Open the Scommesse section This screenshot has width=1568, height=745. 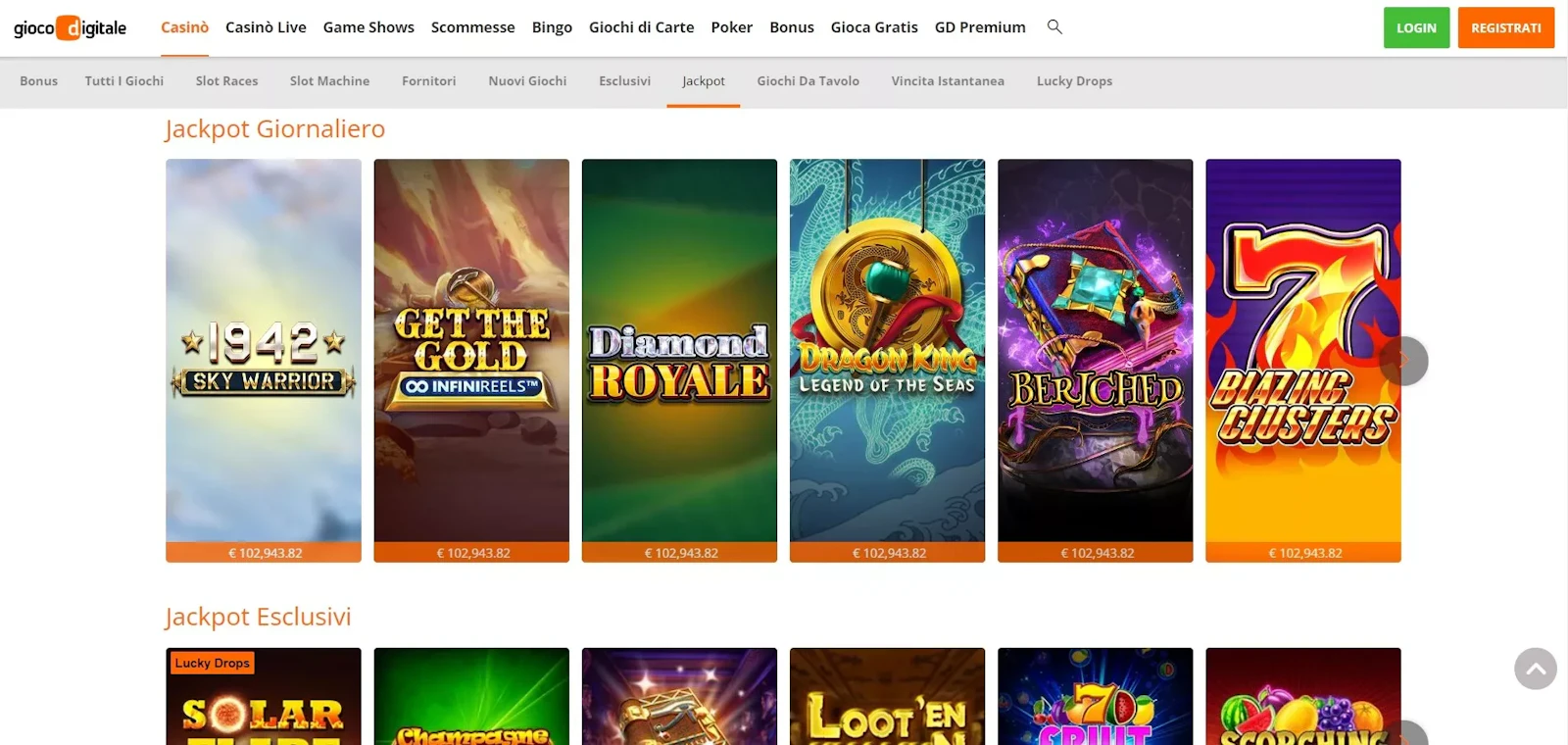click(472, 27)
